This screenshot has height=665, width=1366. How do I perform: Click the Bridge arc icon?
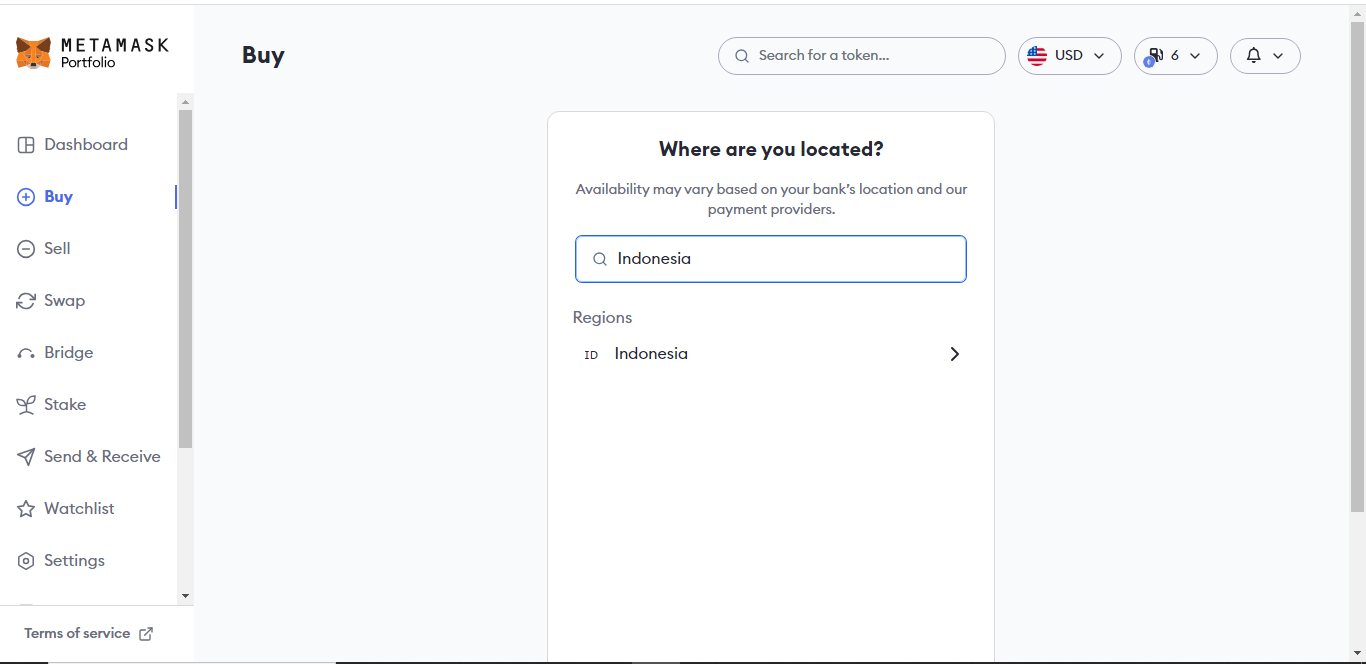pos(26,354)
